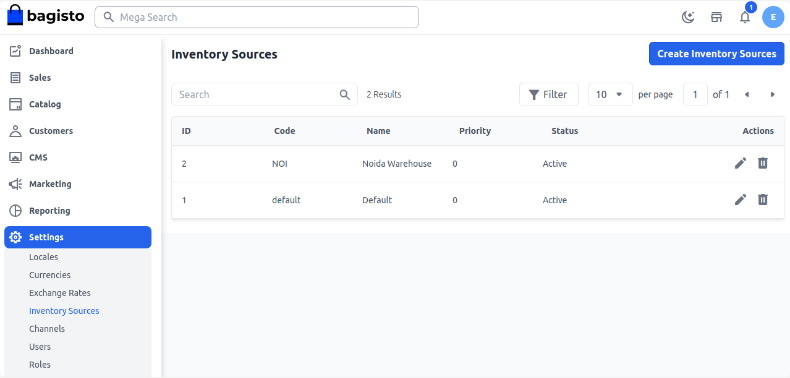
Task: Click the Catalog icon
Action: [x=16, y=104]
